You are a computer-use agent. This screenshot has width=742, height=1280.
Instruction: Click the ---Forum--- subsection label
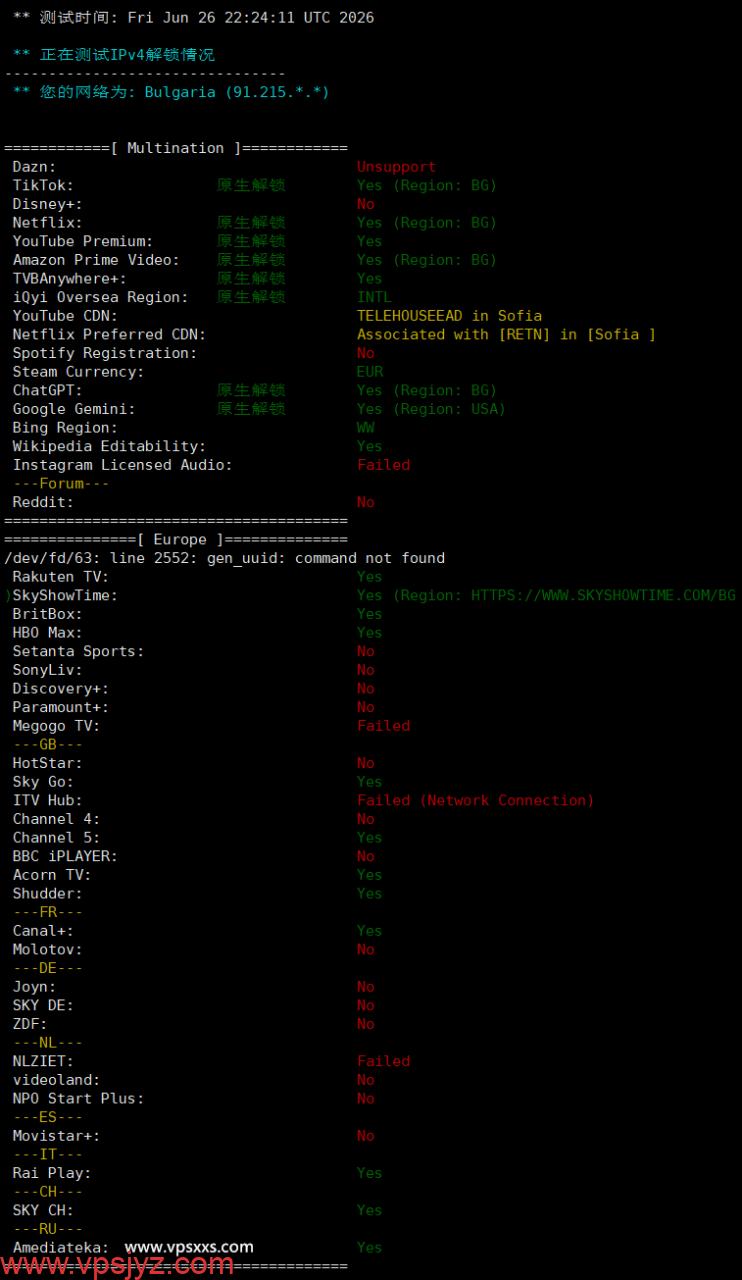[61, 483]
